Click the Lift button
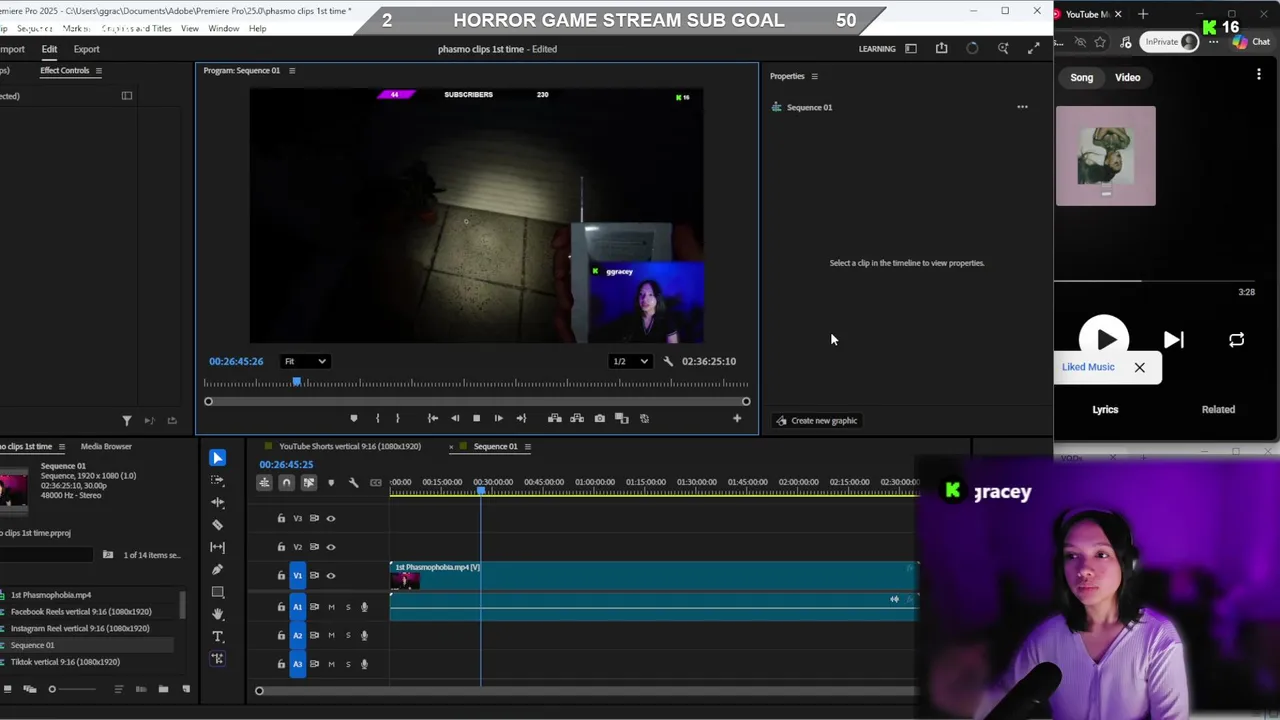Image resolution: width=1280 pixels, height=720 pixels. pos(555,418)
